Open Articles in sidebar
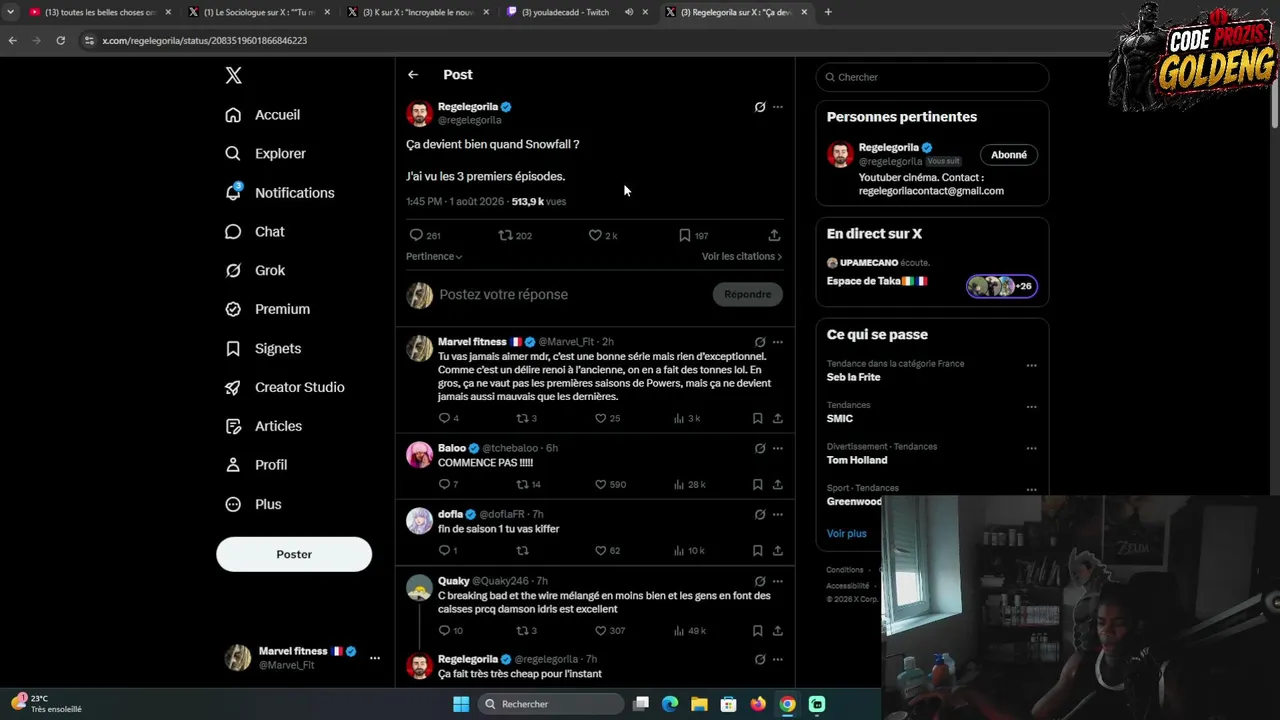 pyautogui.click(x=263, y=427)
